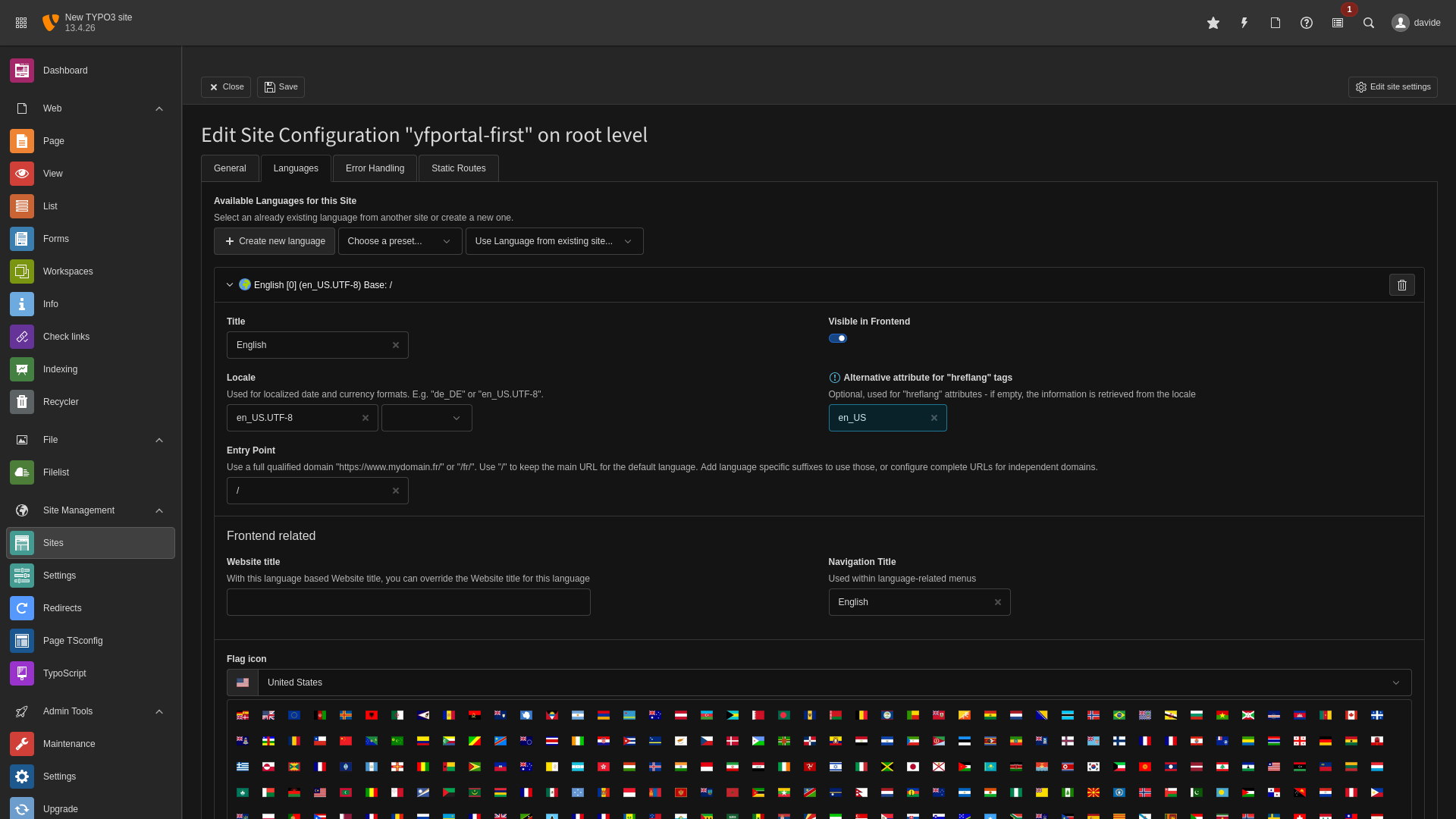
Task: Switch to the Static Routes tab
Action: pyautogui.click(x=458, y=168)
